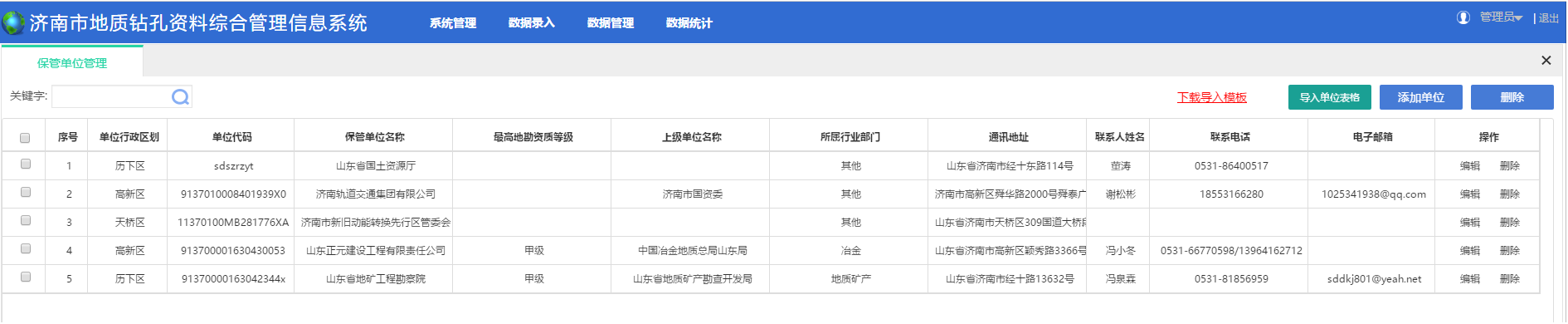The image size is (1568, 324).
Task: Click the 退出 logout link
Action: coord(1548,18)
